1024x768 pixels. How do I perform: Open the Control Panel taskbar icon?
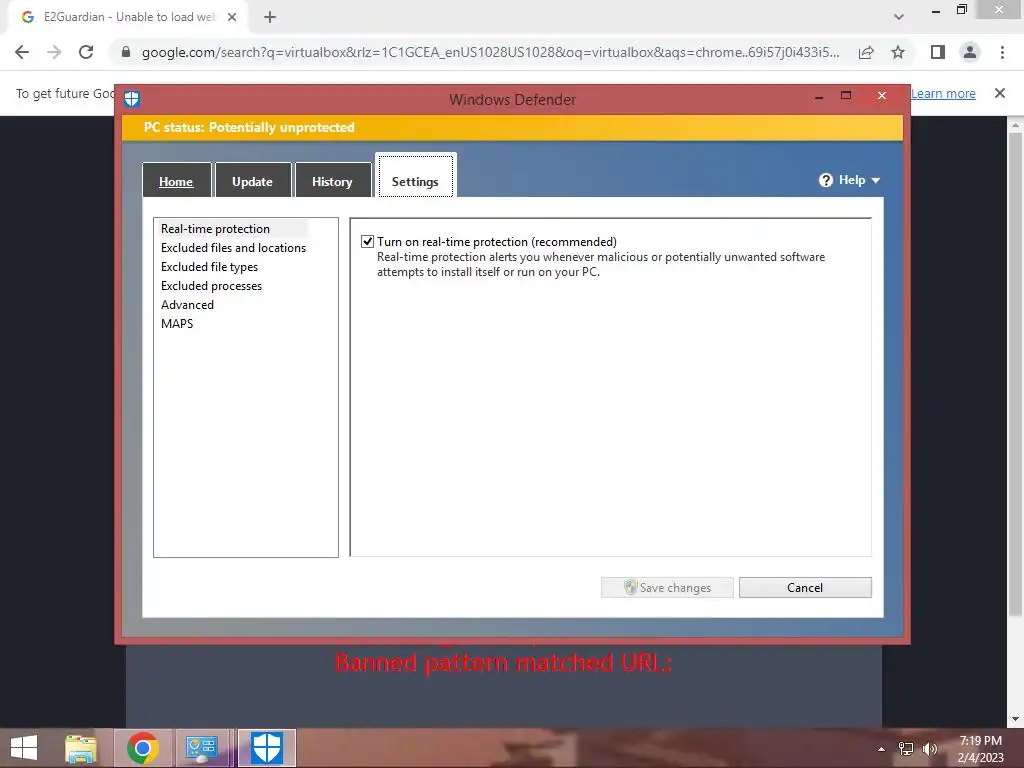point(201,748)
